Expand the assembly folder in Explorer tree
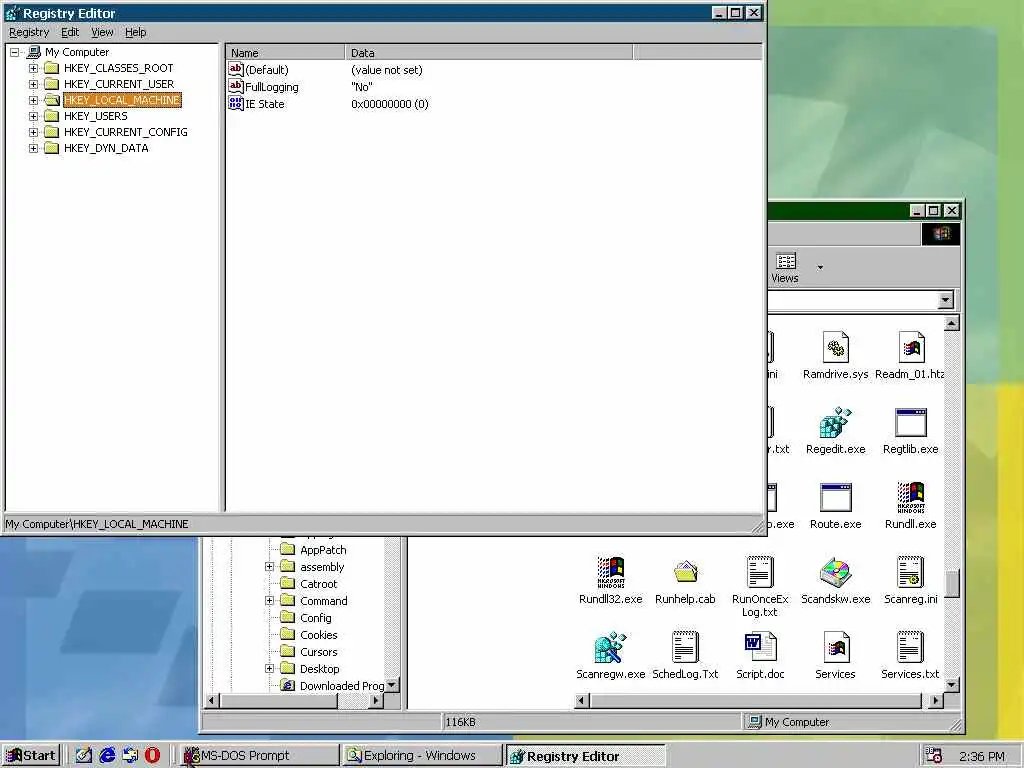1024x768 pixels. coord(269,567)
